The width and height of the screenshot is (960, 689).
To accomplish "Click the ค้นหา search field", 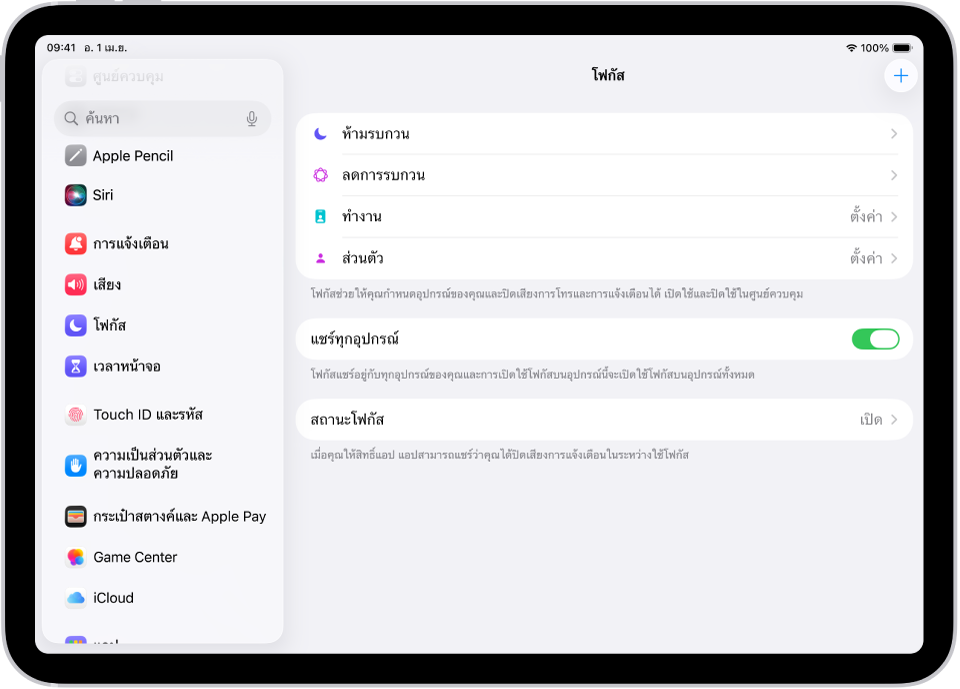I will click(150, 119).
